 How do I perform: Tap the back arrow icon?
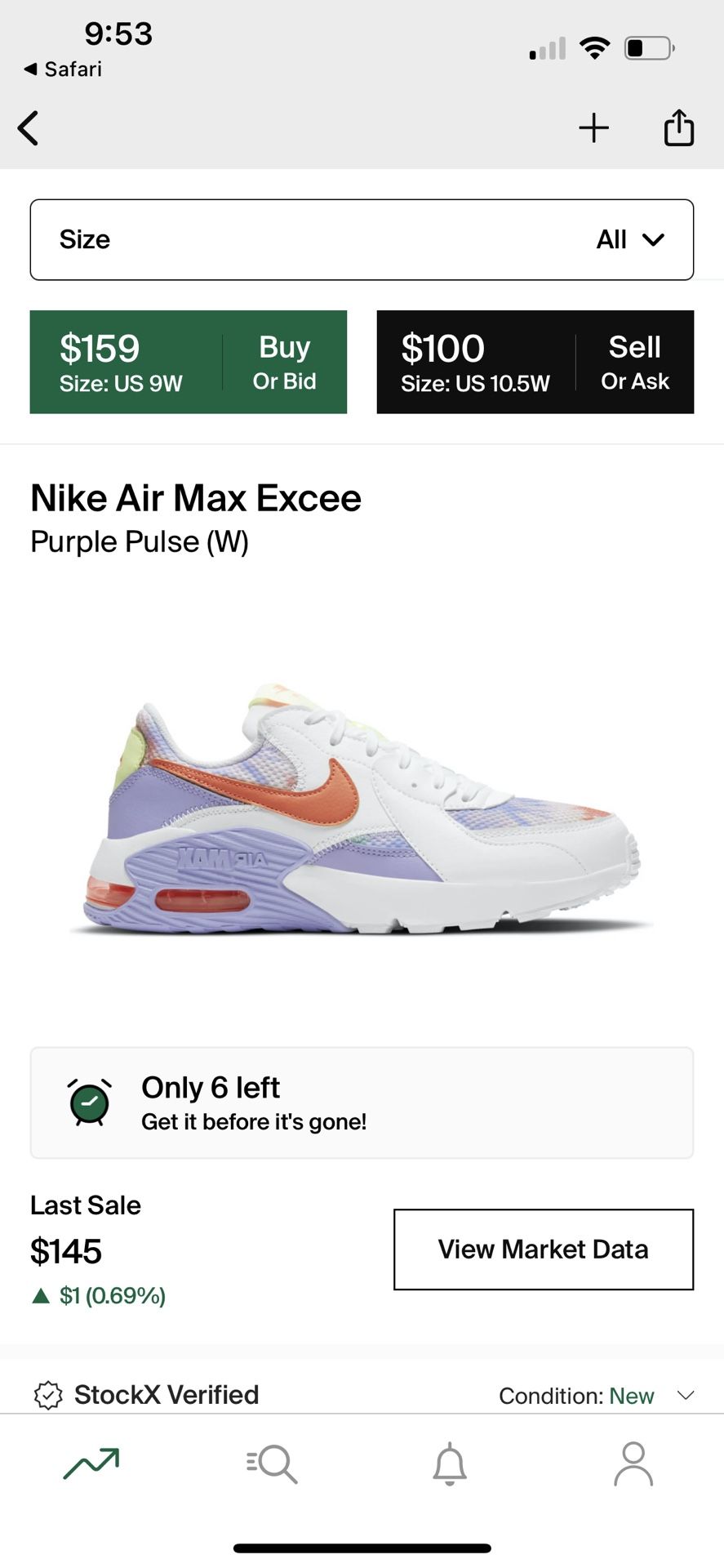click(29, 128)
